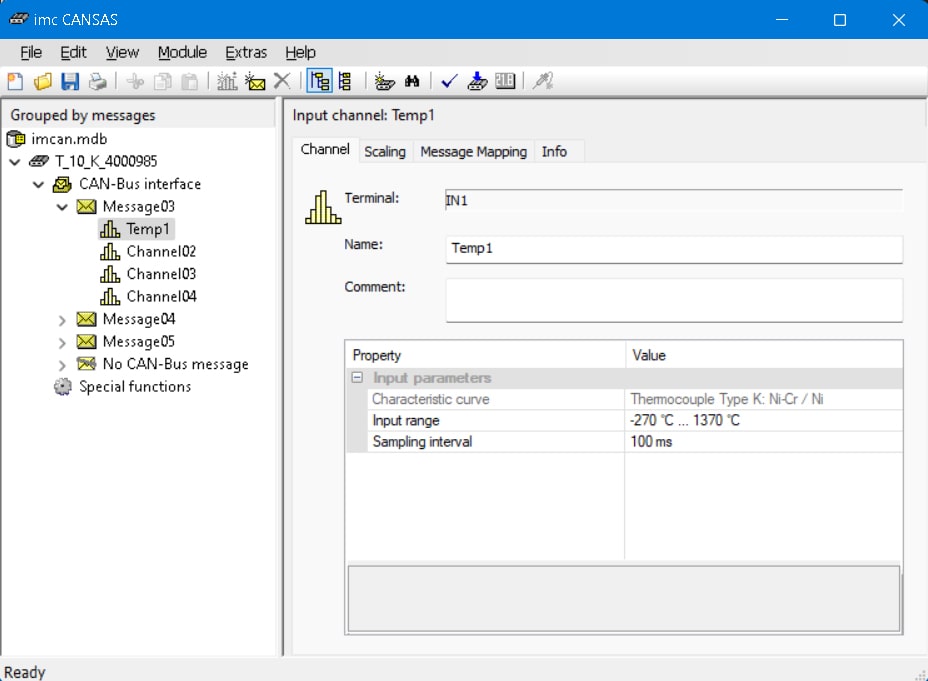The height and width of the screenshot is (681, 928).
Task: Open the Message Mapping tab
Action: 473,151
